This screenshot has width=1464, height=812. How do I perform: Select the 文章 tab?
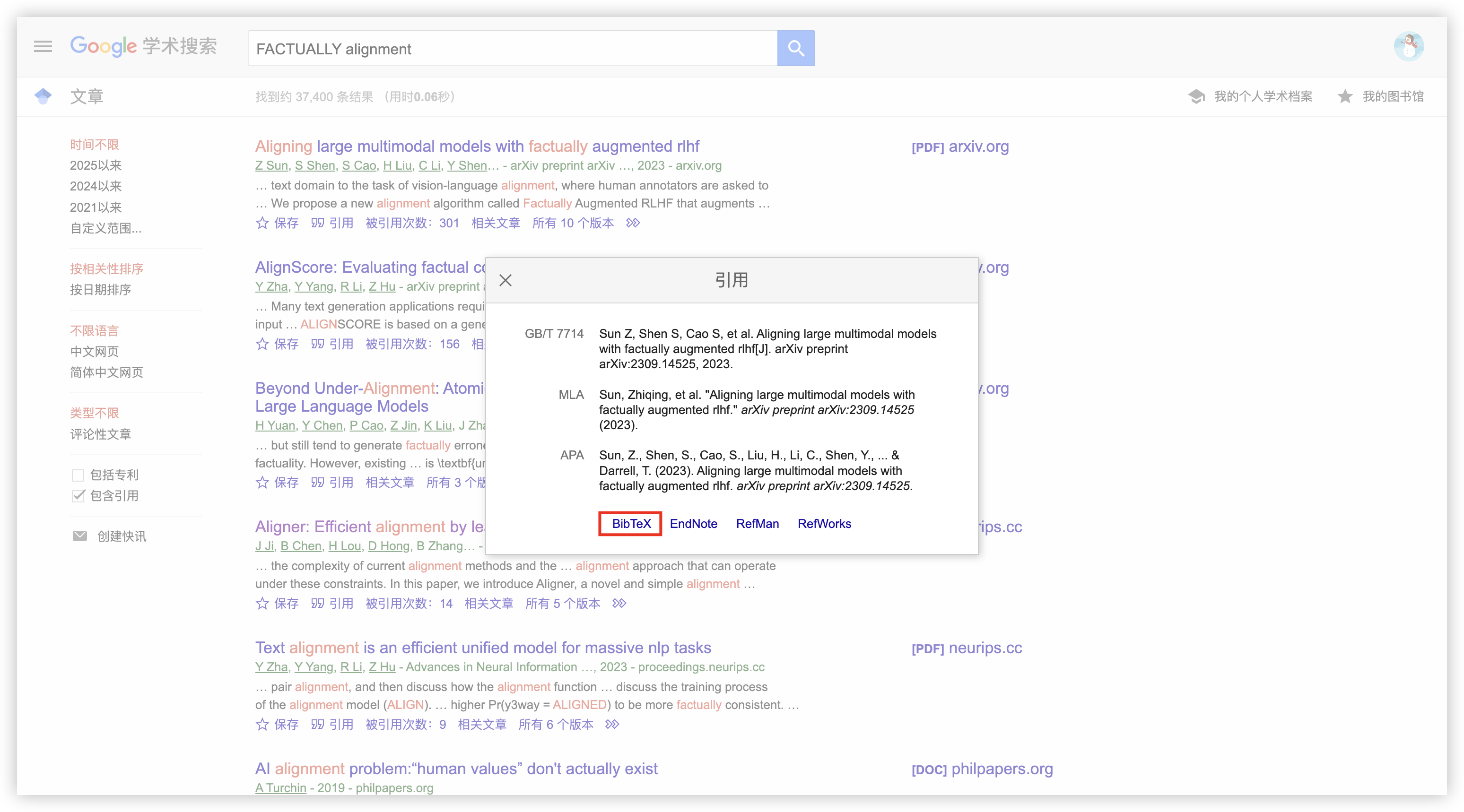(87, 96)
